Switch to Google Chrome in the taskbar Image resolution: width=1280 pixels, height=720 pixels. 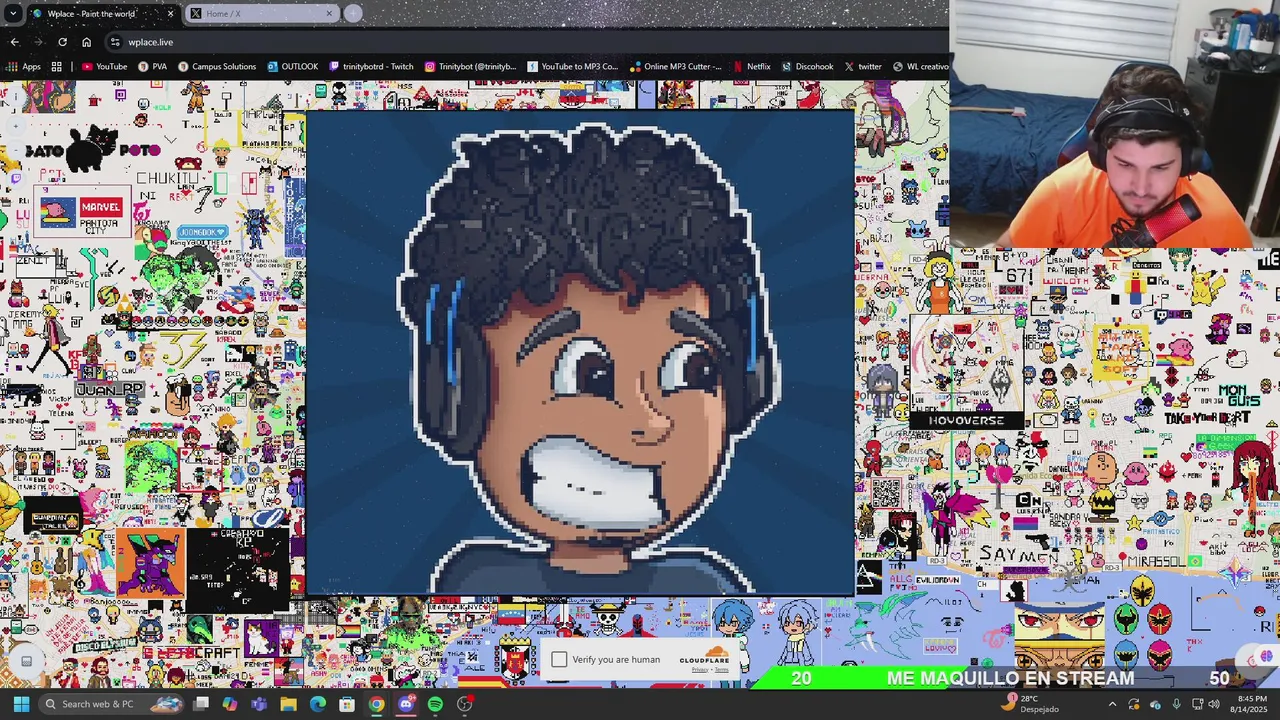coord(376,704)
